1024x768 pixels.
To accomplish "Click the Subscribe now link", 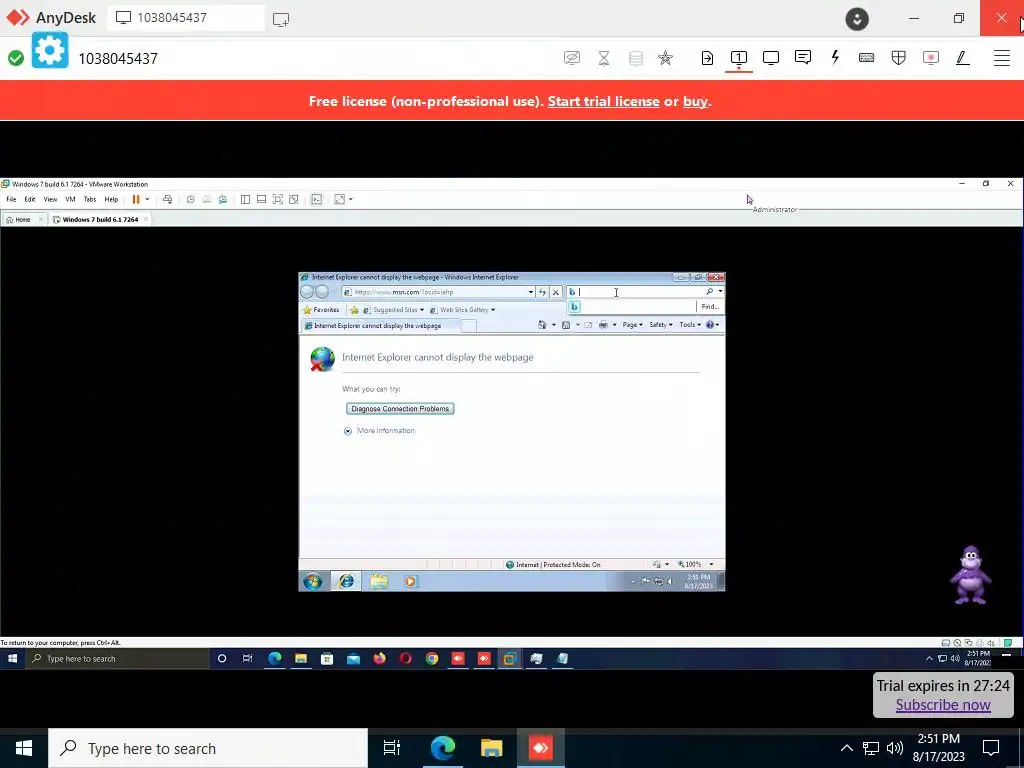I will [943, 705].
